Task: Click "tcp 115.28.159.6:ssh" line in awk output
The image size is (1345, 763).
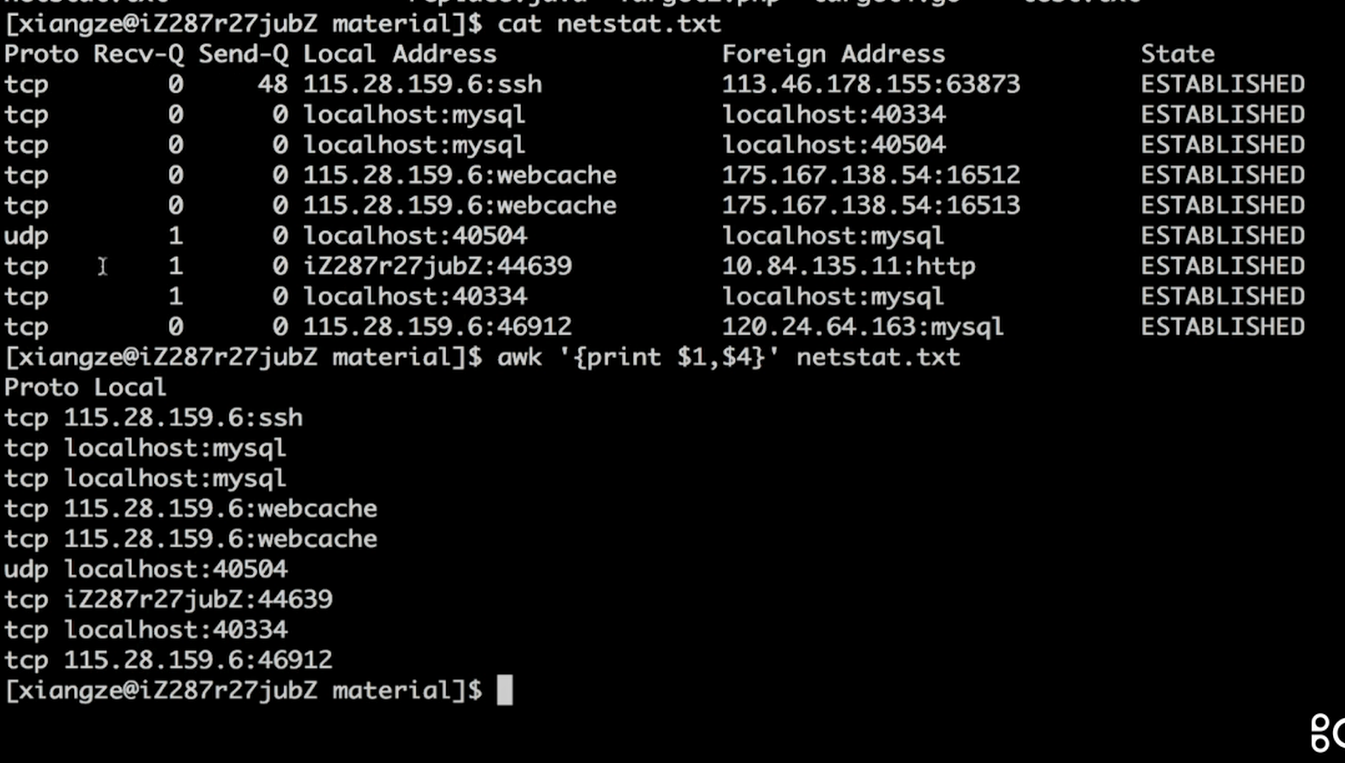Action: [153, 417]
